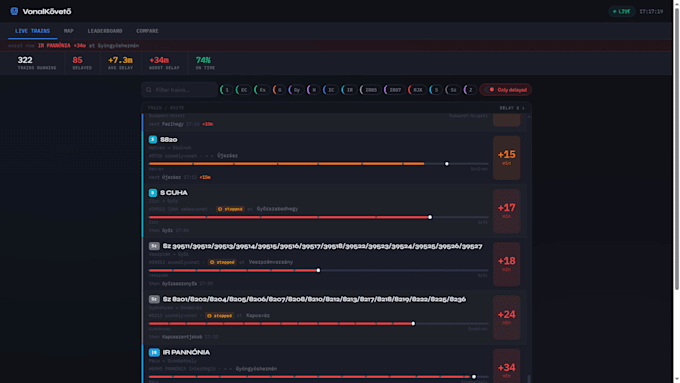Click the +34m worst delay stat
The width and height of the screenshot is (680, 383).
(x=164, y=63)
